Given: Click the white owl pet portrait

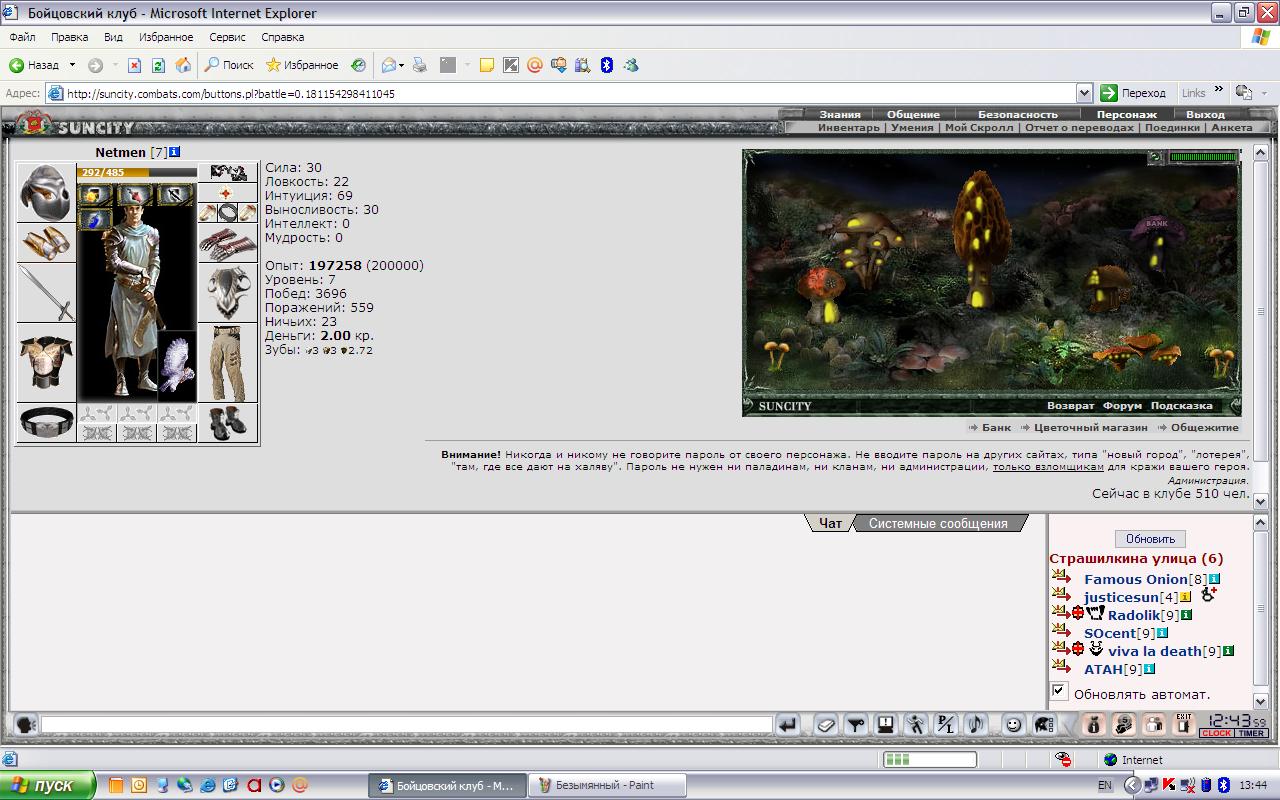Looking at the screenshot, I should pyautogui.click(x=177, y=366).
